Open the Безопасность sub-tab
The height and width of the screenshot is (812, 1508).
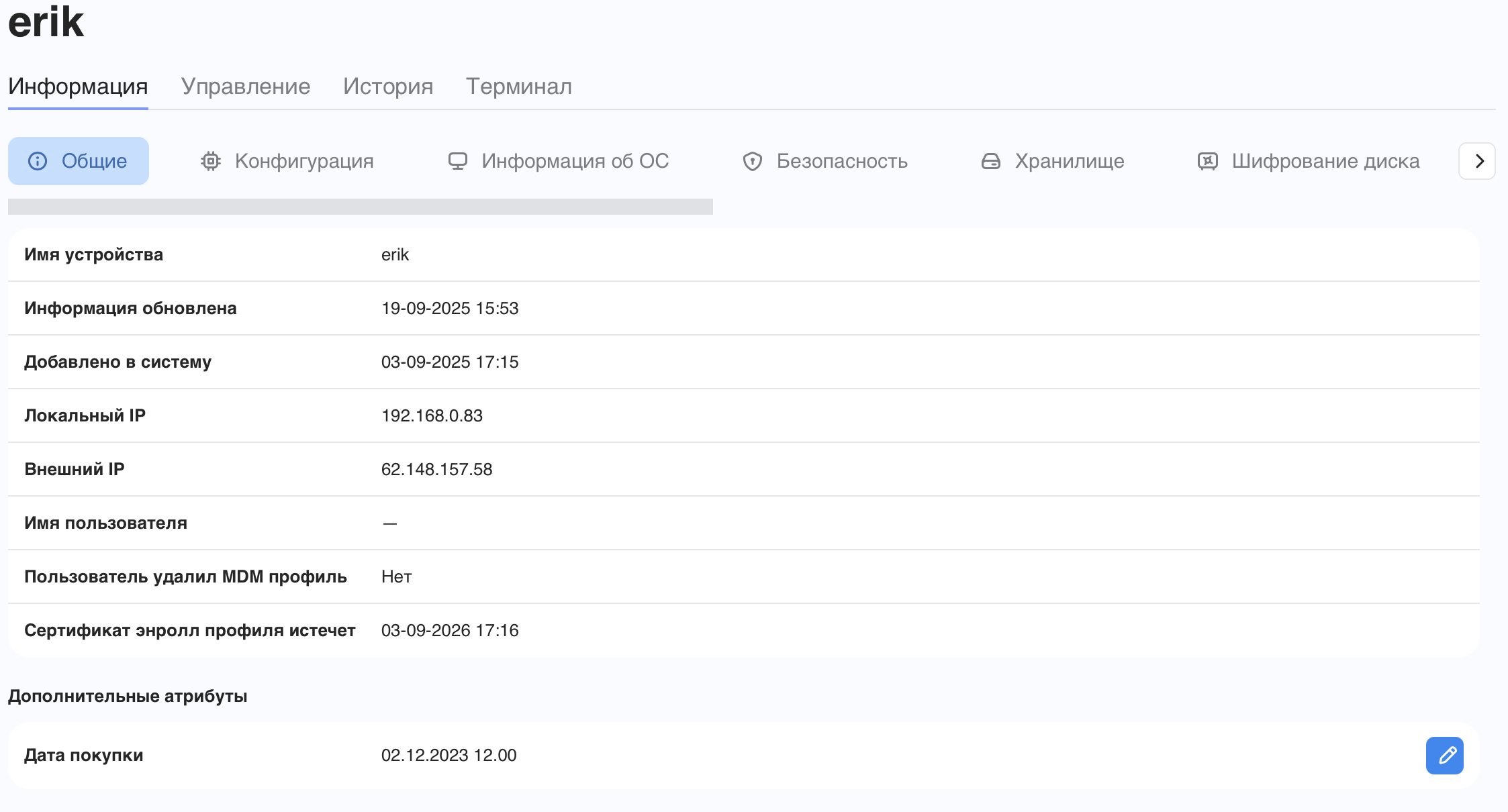click(825, 161)
